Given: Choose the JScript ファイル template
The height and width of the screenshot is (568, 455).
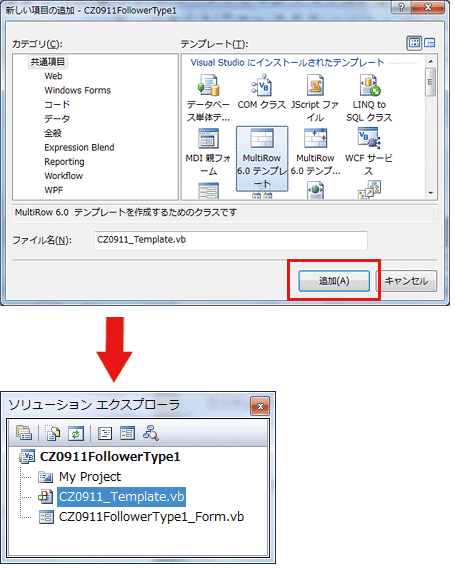Looking at the screenshot, I should 315,98.
